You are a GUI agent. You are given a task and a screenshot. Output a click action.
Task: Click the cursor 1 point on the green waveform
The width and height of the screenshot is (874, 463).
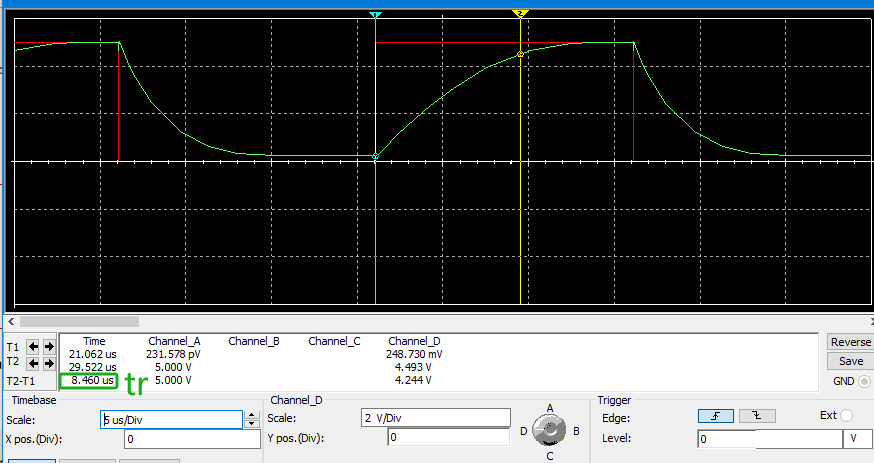375,156
